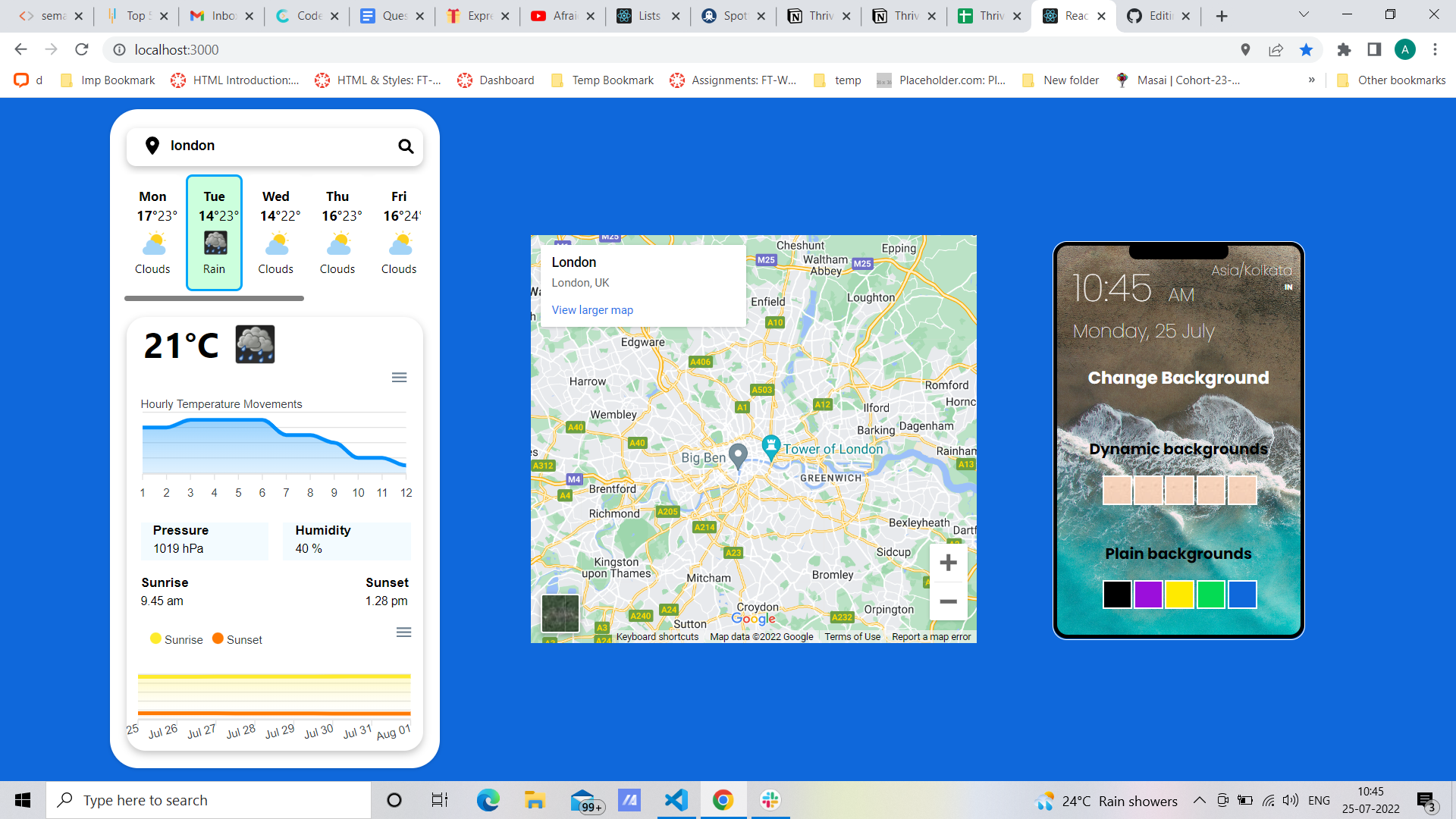Click the forecast horizontal scrollbar
The width and height of the screenshot is (1456, 819).
214,299
